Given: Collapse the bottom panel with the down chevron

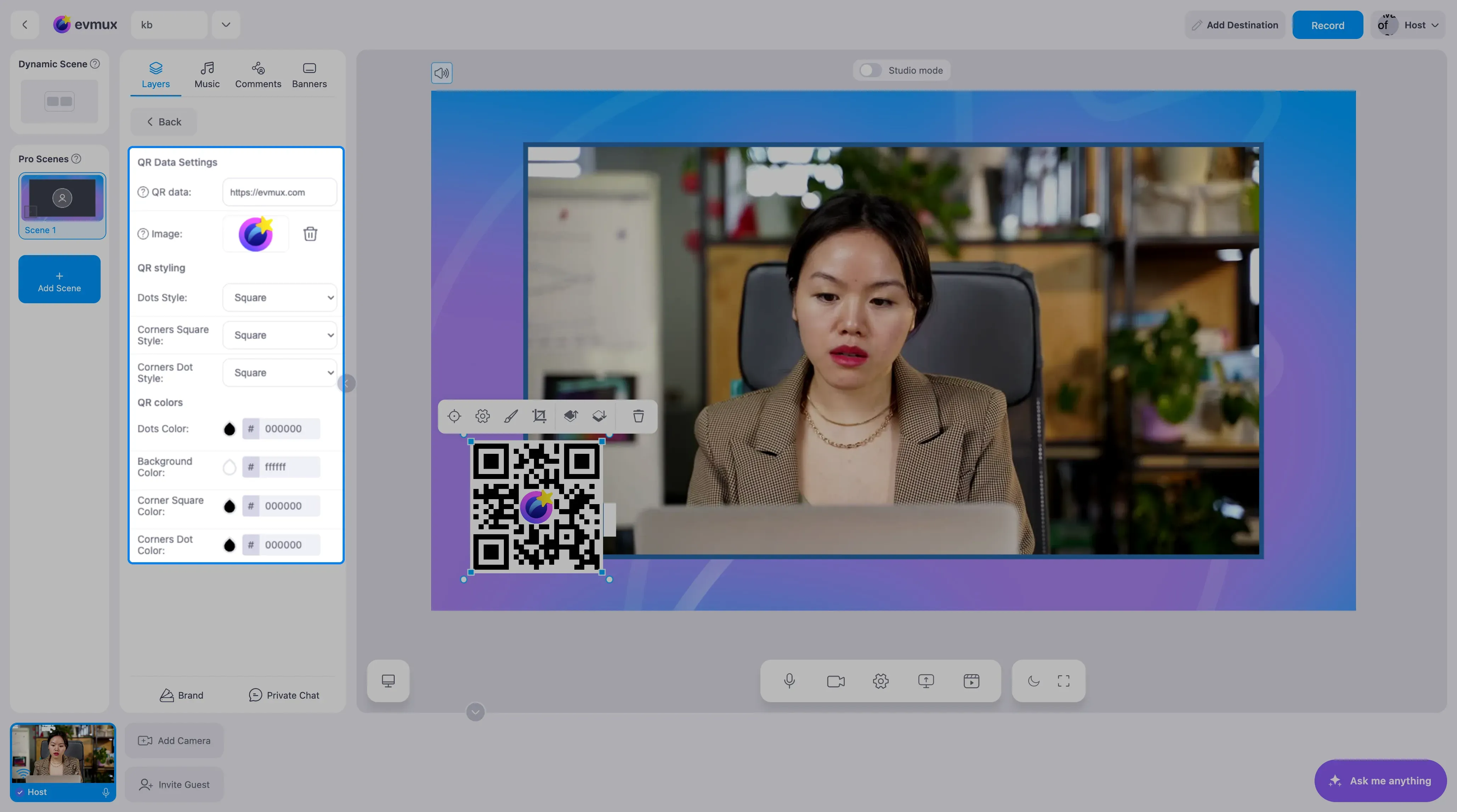Looking at the screenshot, I should 475,712.
